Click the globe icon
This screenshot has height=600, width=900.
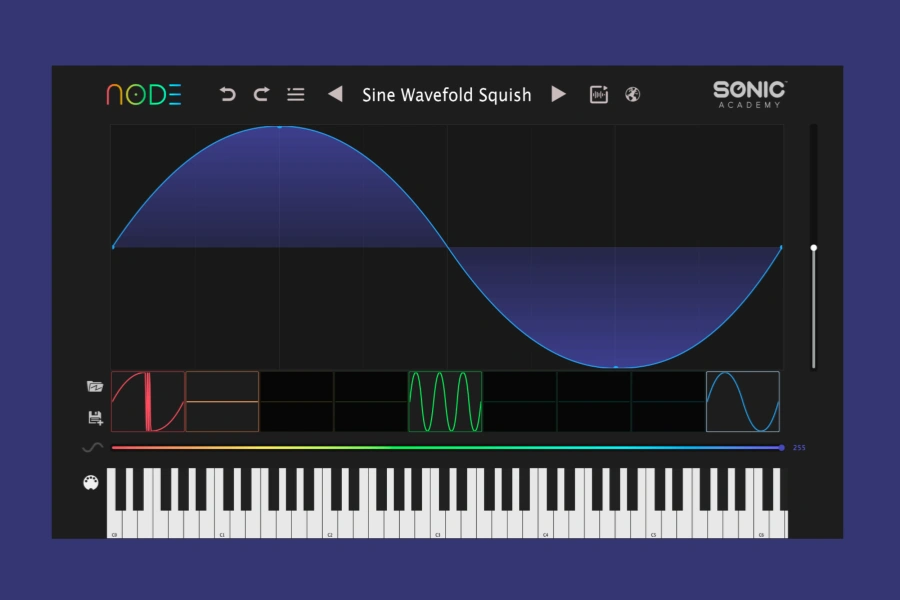click(x=633, y=94)
